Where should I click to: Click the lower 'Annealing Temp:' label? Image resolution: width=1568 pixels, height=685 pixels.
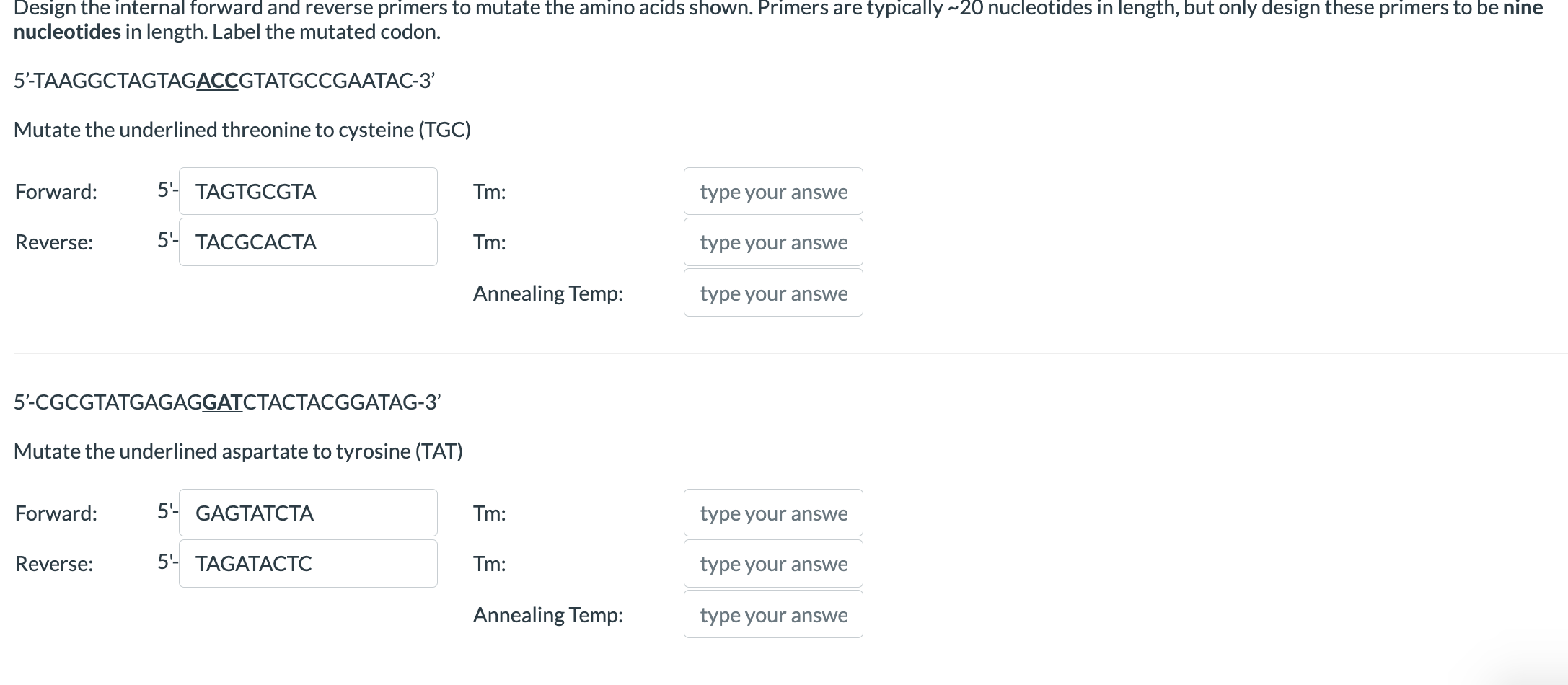click(x=547, y=615)
